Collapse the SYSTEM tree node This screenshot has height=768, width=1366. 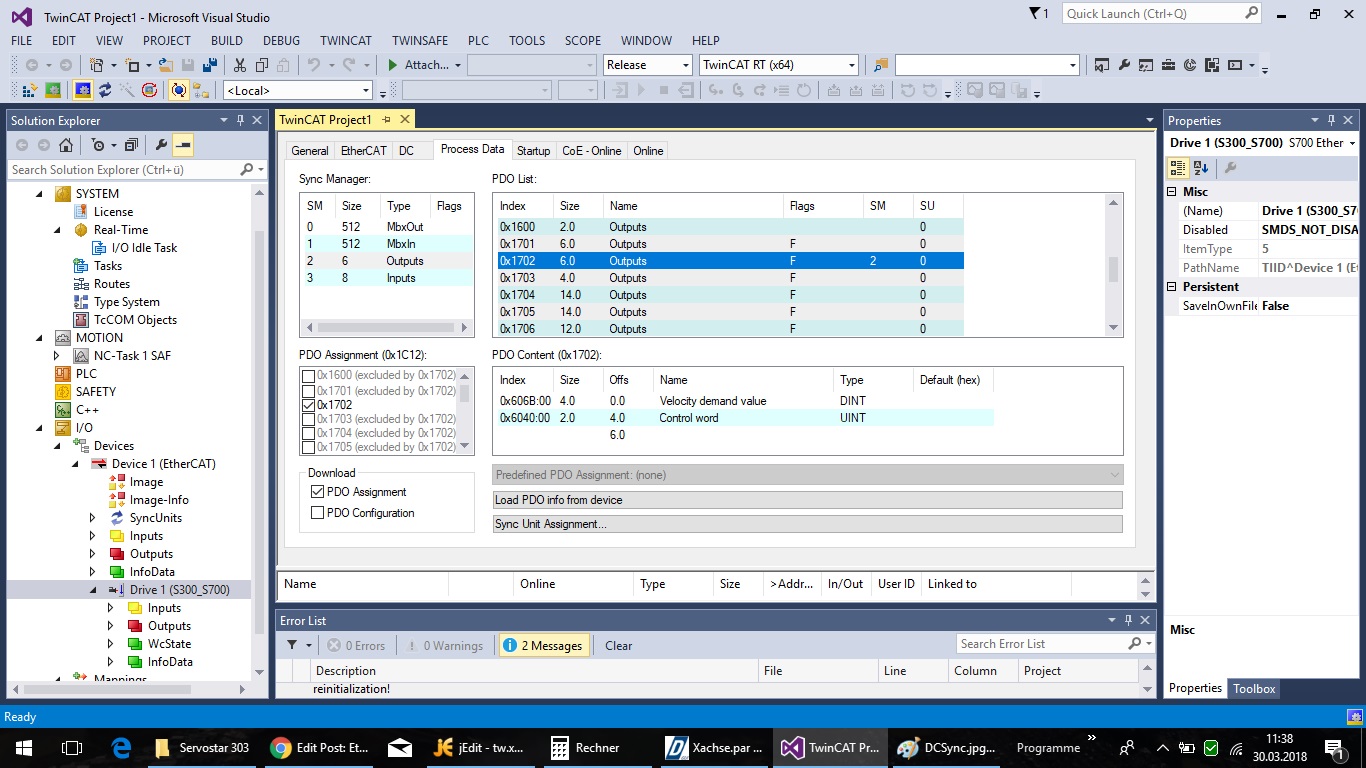click(41, 194)
